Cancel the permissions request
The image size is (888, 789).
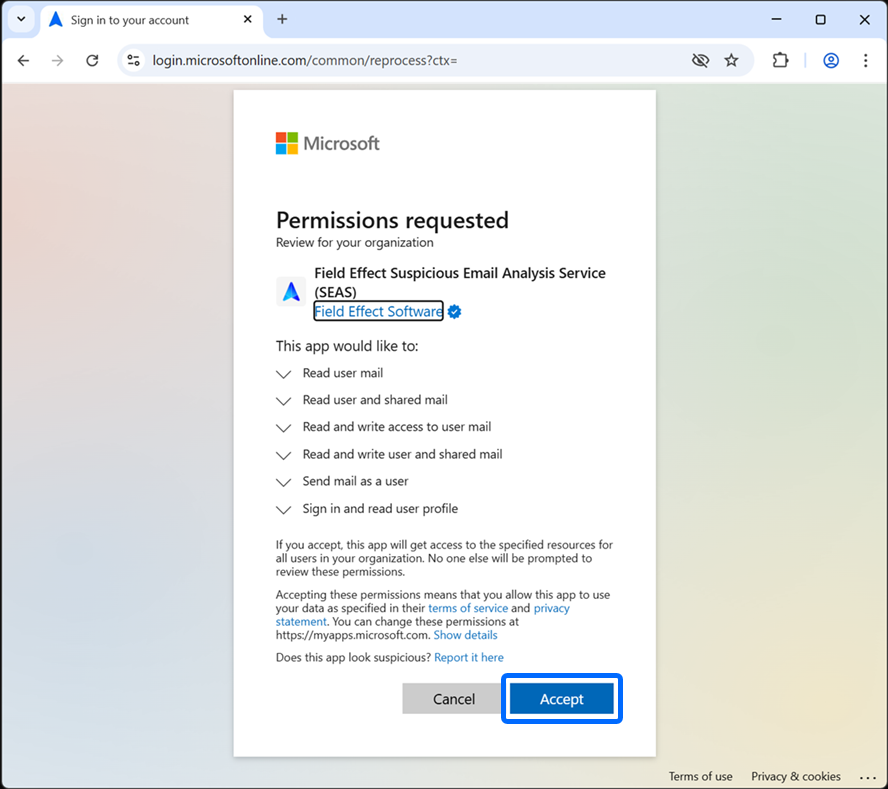454,698
